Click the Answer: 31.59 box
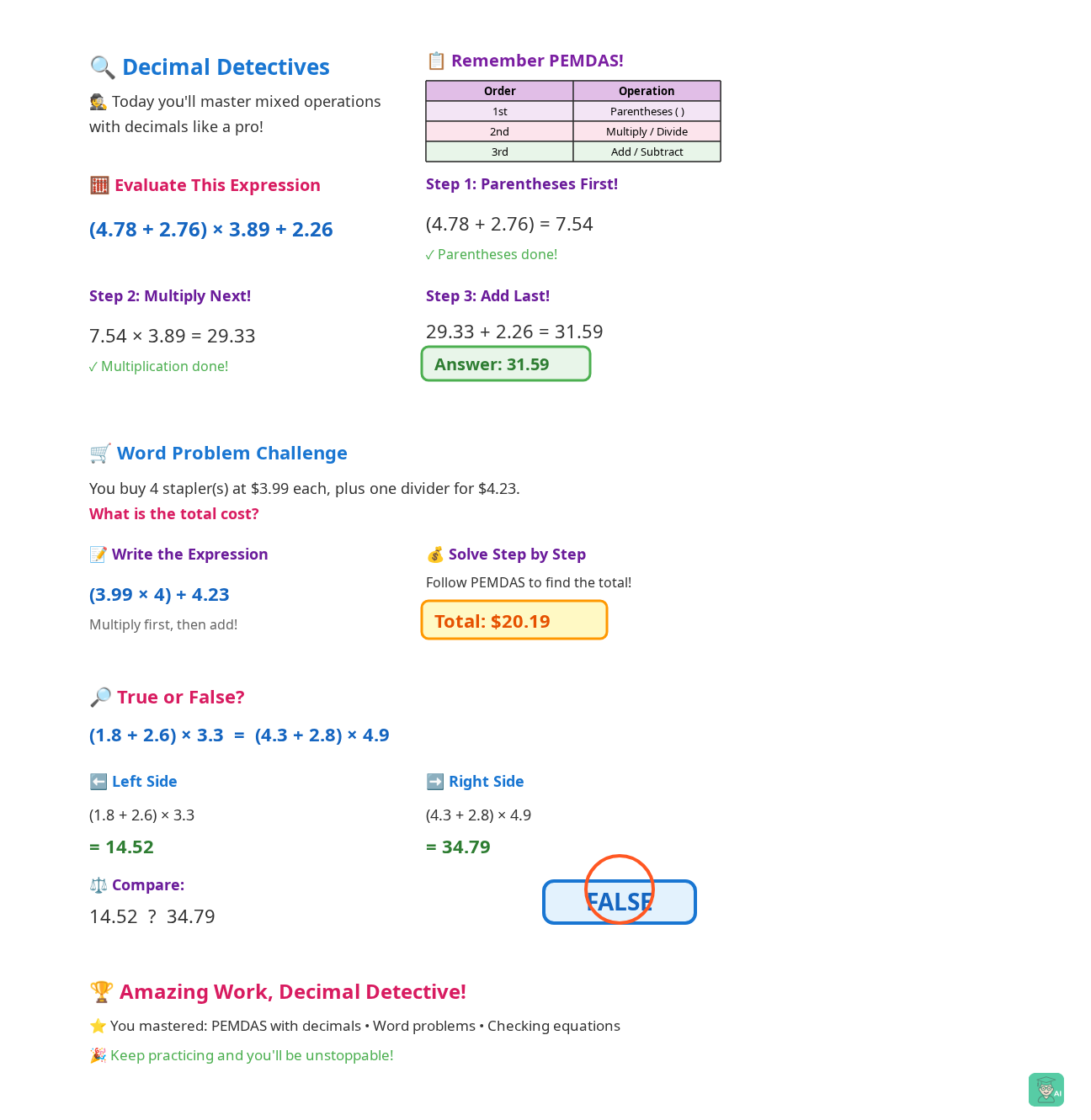Image resolution: width=1091 pixels, height=1120 pixels. coord(506,364)
